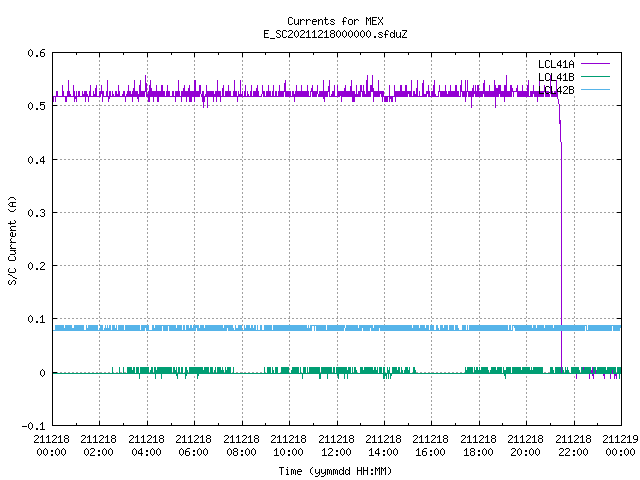The width and height of the screenshot is (640, 480).
Task: Click the y-axis label 'S/C Current (A)'
Action: coord(12,241)
